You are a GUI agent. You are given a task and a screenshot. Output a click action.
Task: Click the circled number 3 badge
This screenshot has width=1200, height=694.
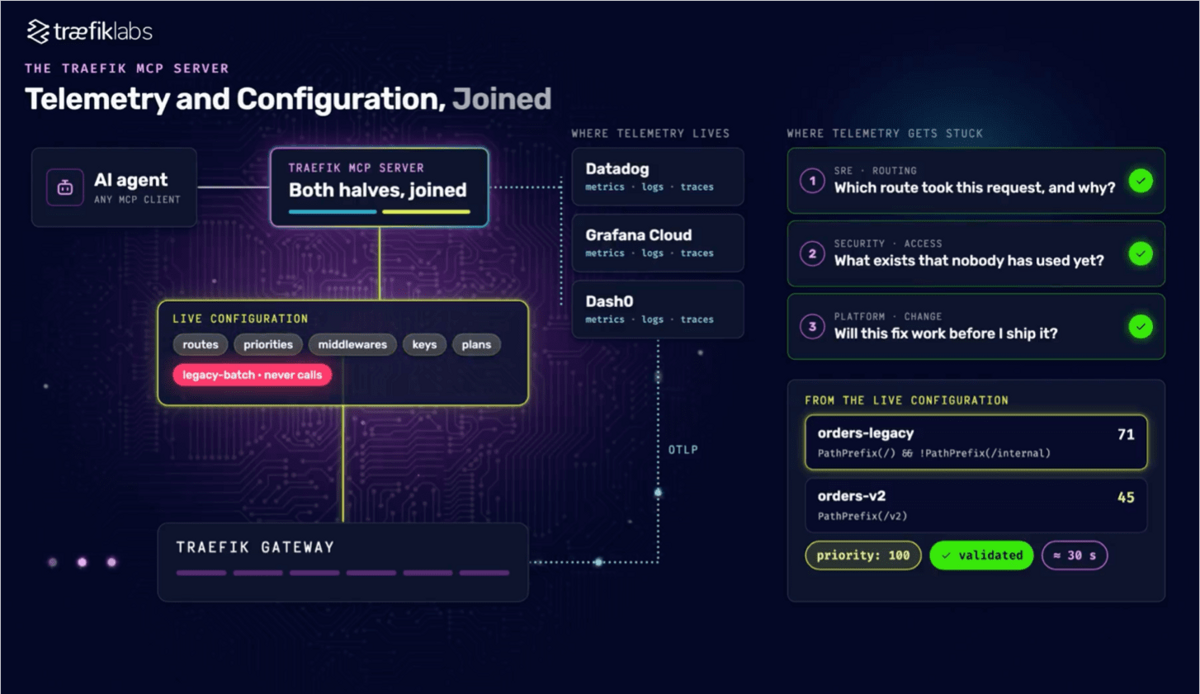click(x=812, y=327)
